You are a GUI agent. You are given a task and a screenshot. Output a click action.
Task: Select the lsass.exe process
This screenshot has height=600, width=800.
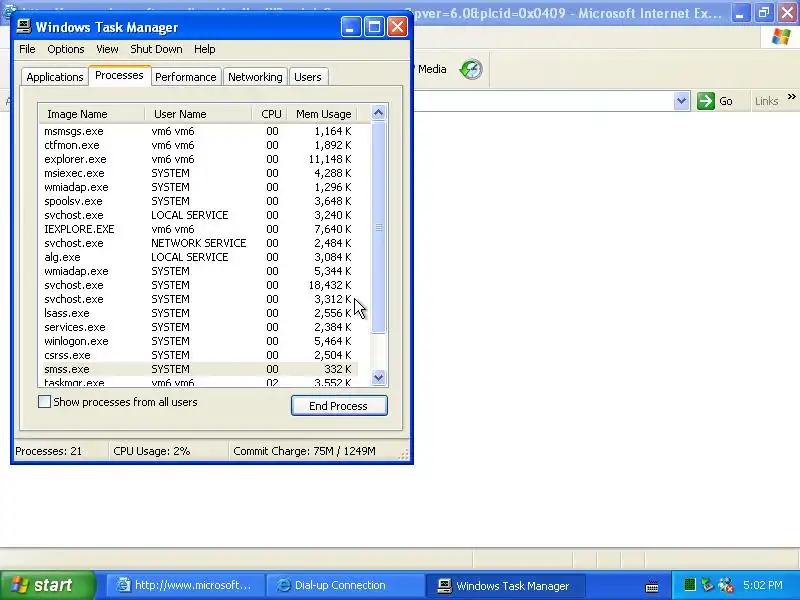tap(198, 313)
